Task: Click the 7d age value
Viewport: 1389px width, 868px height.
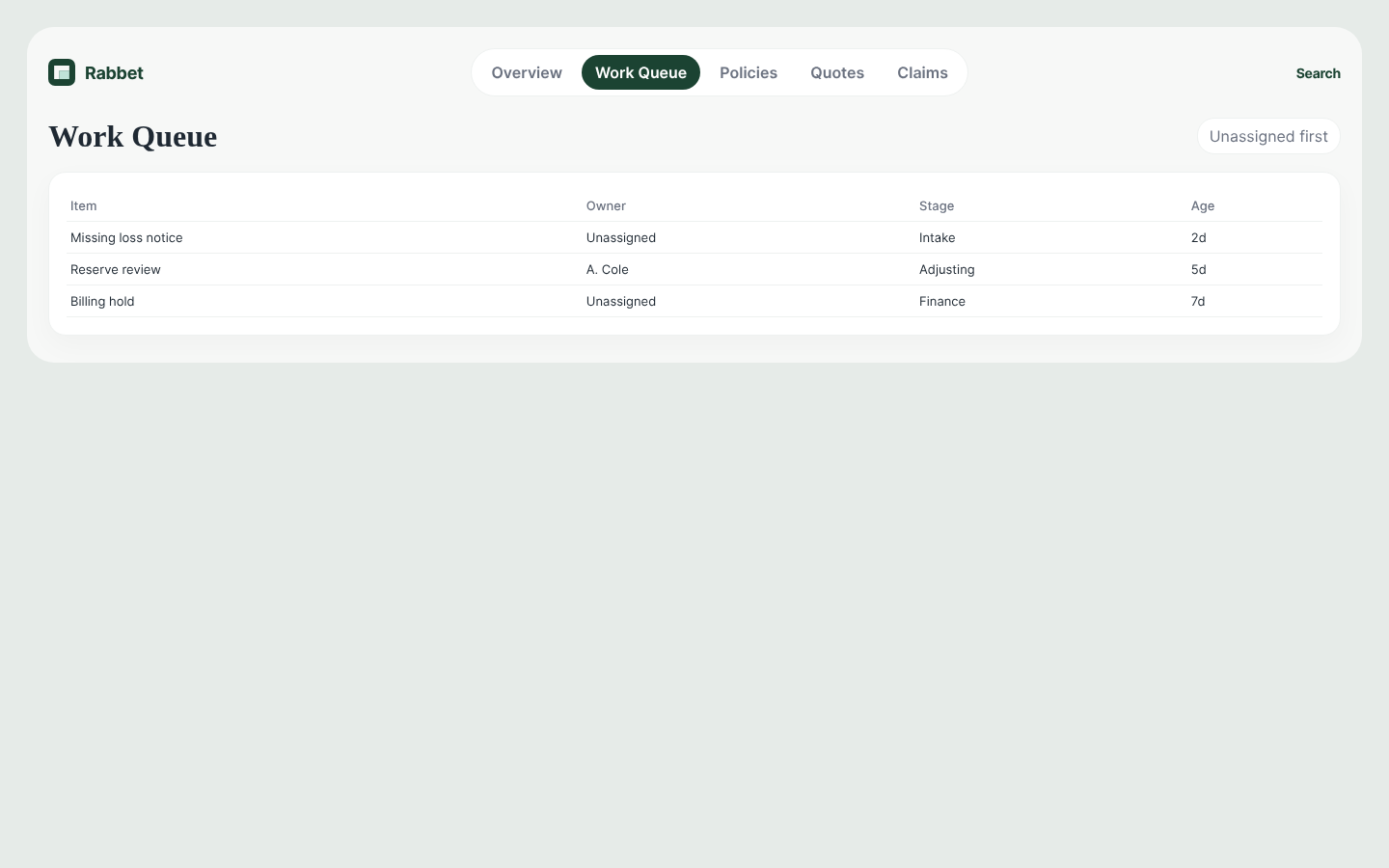Action: pyautogui.click(x=1198, y=301)
